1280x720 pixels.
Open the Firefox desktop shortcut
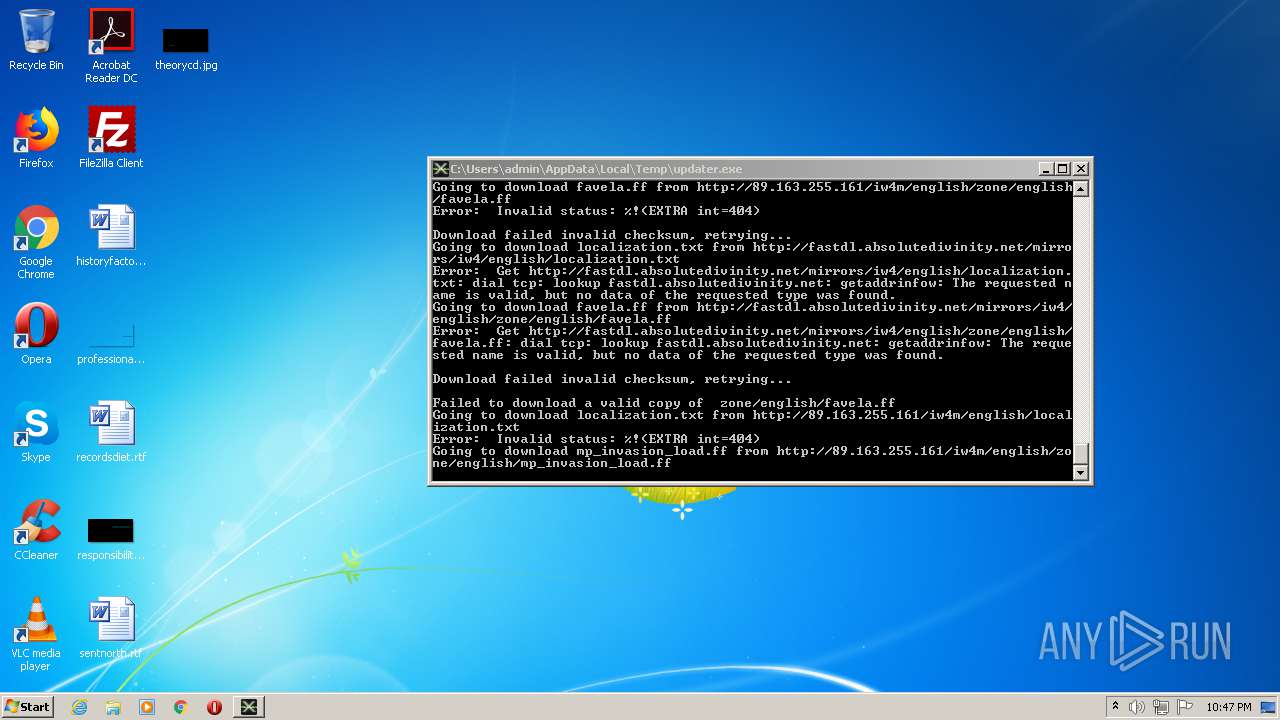coord(36,138)
